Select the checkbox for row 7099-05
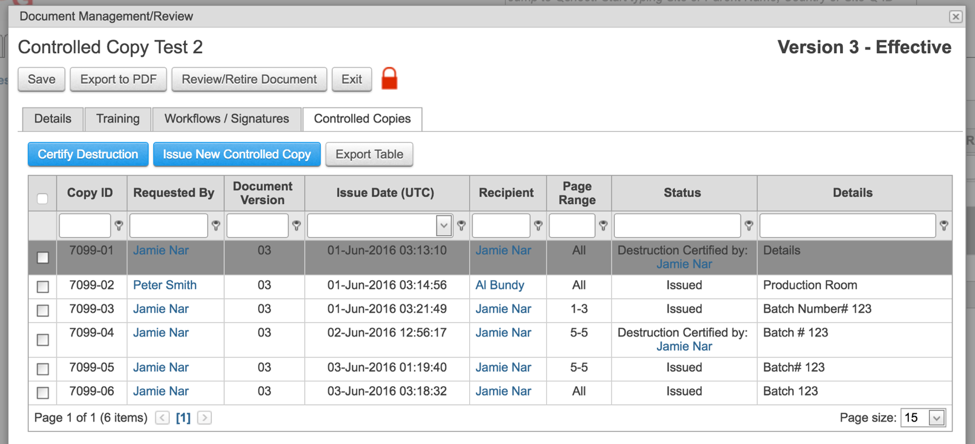This screenshot has height=444, width=975. (x=42, y=369)
